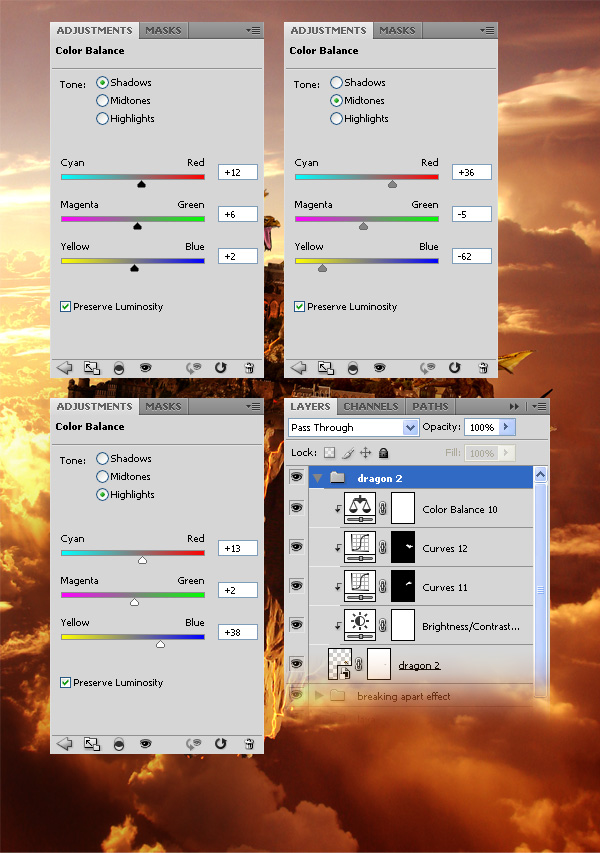Click lock transparent pixels icon in Layers

330,453
